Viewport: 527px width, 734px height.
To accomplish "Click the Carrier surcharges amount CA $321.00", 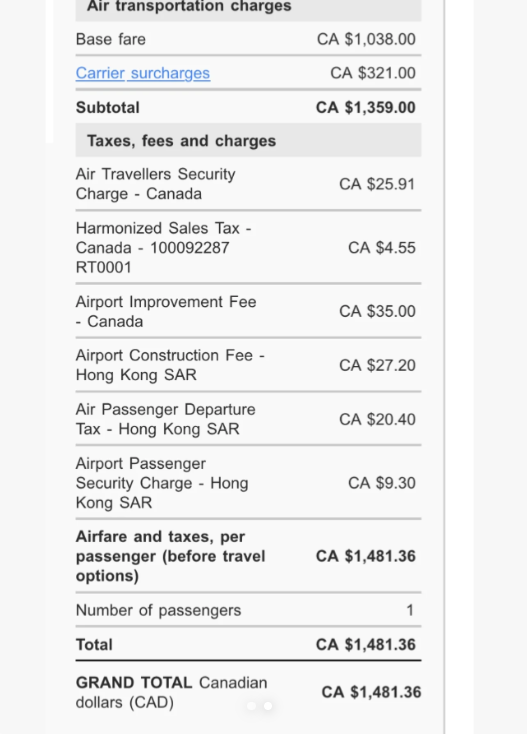I will 373,73.
